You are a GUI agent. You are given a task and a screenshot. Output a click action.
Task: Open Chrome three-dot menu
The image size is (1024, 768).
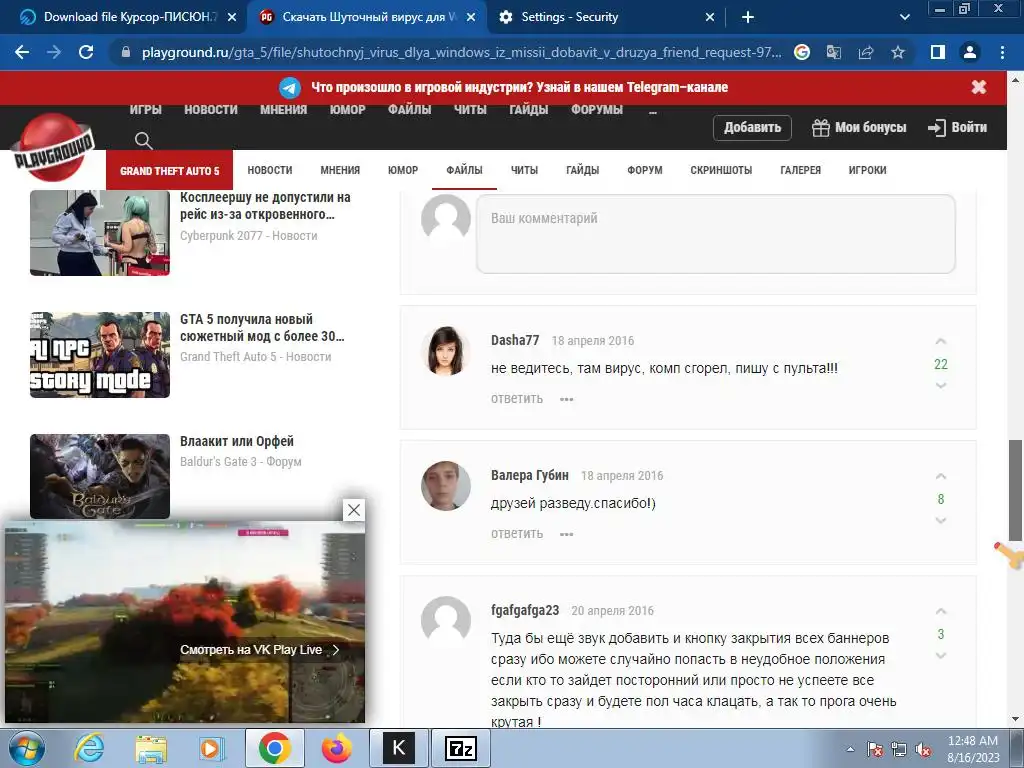pos(1002,52)
